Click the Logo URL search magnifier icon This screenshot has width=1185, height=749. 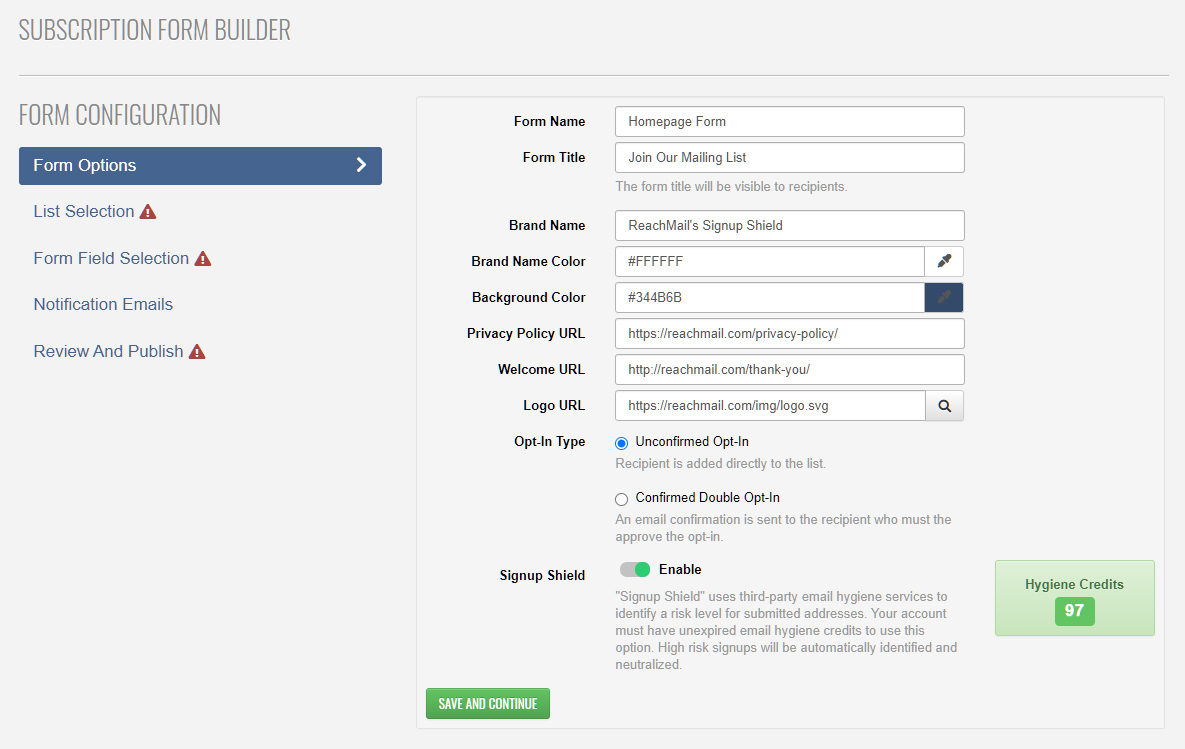click(x=944, y=406)
